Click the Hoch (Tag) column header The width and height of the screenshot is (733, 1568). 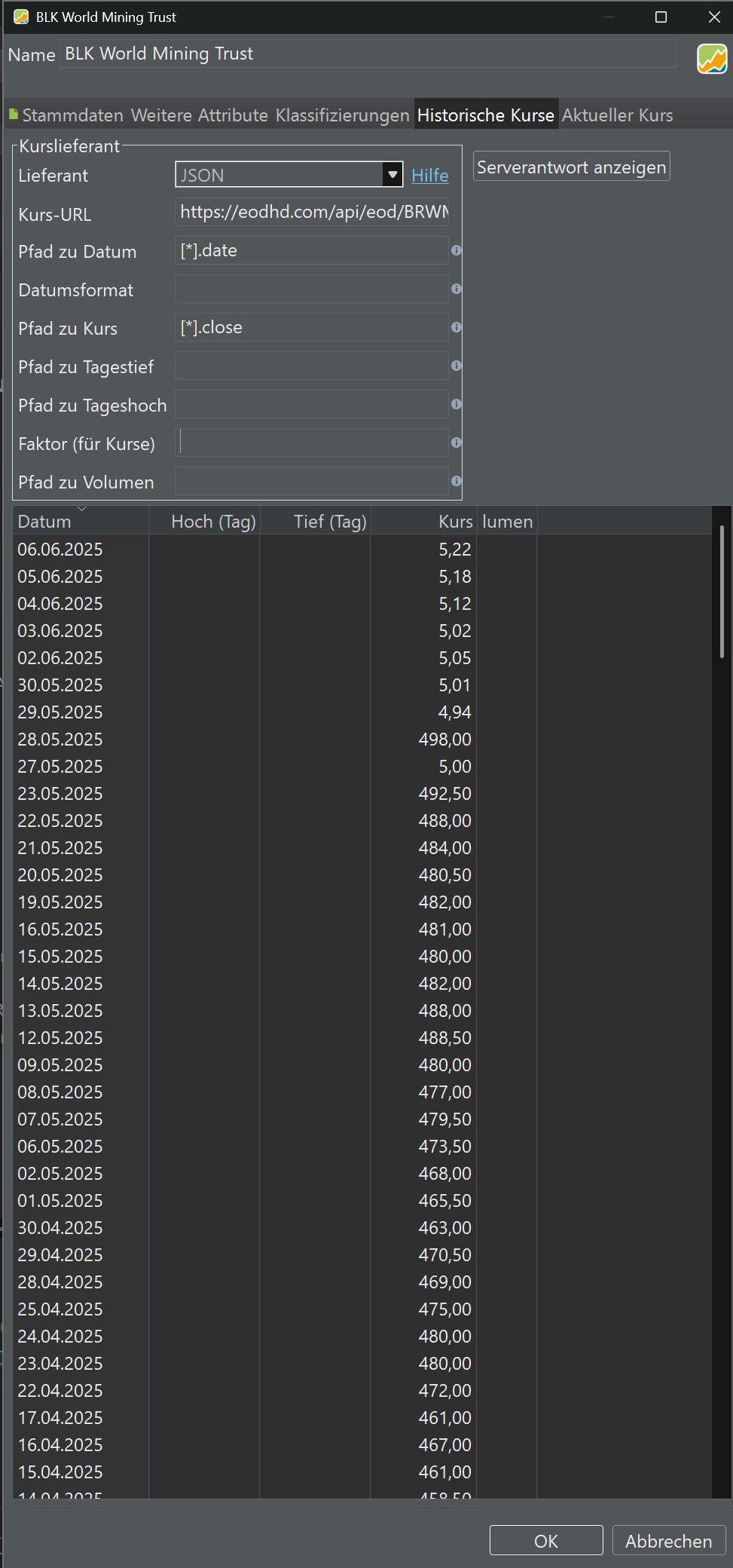click(x=204, y=521)
